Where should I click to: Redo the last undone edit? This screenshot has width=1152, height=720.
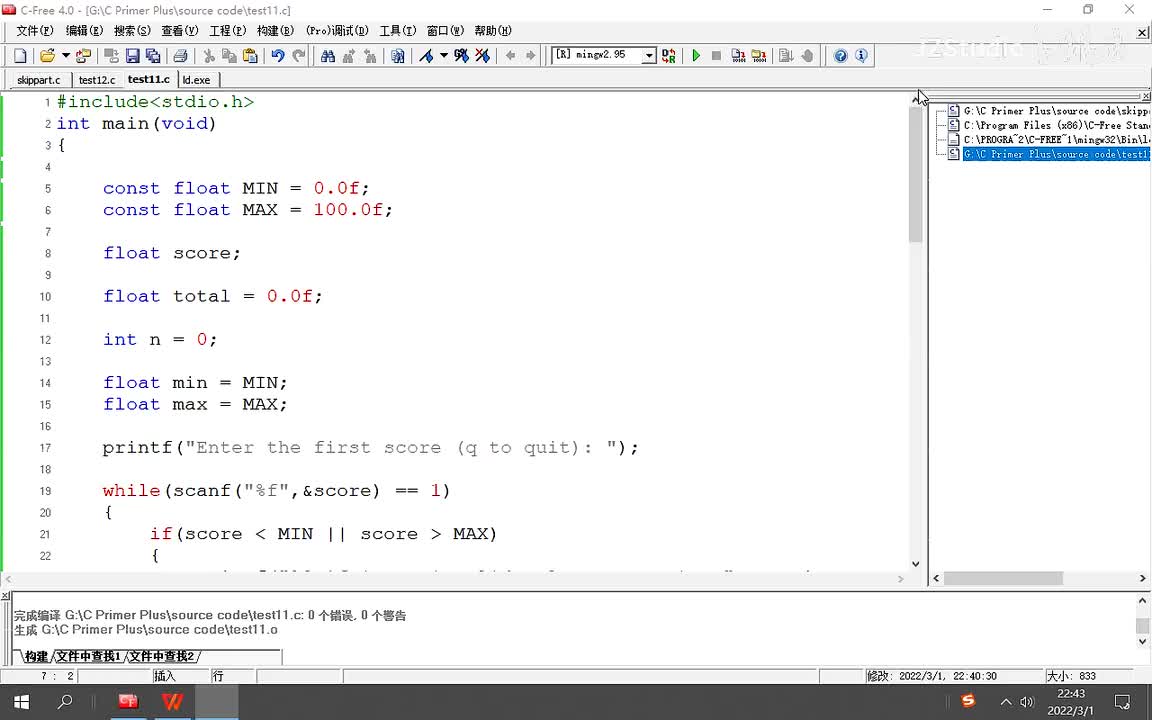coord(298,56)
